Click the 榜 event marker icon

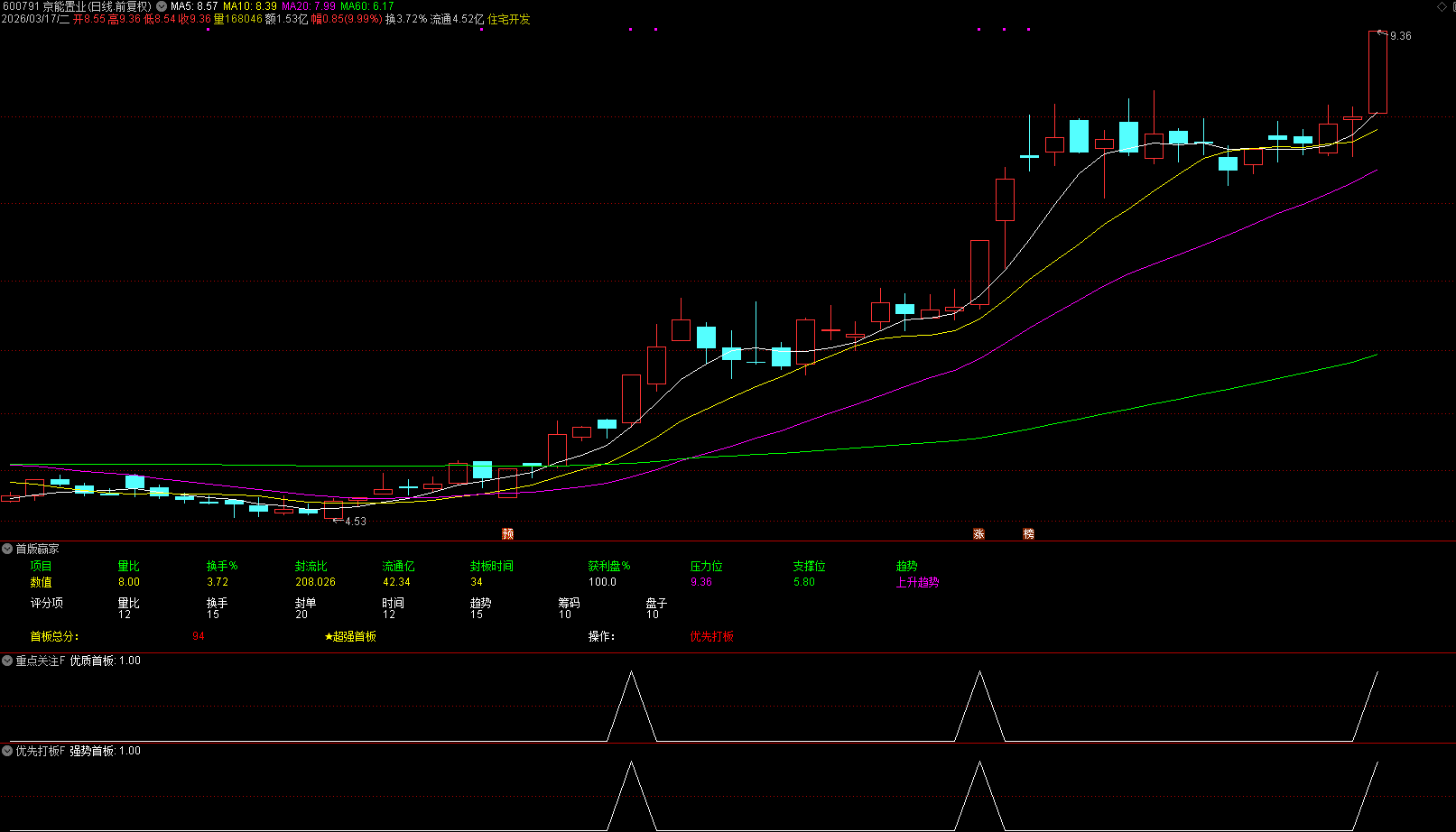tap(1028, 534)
